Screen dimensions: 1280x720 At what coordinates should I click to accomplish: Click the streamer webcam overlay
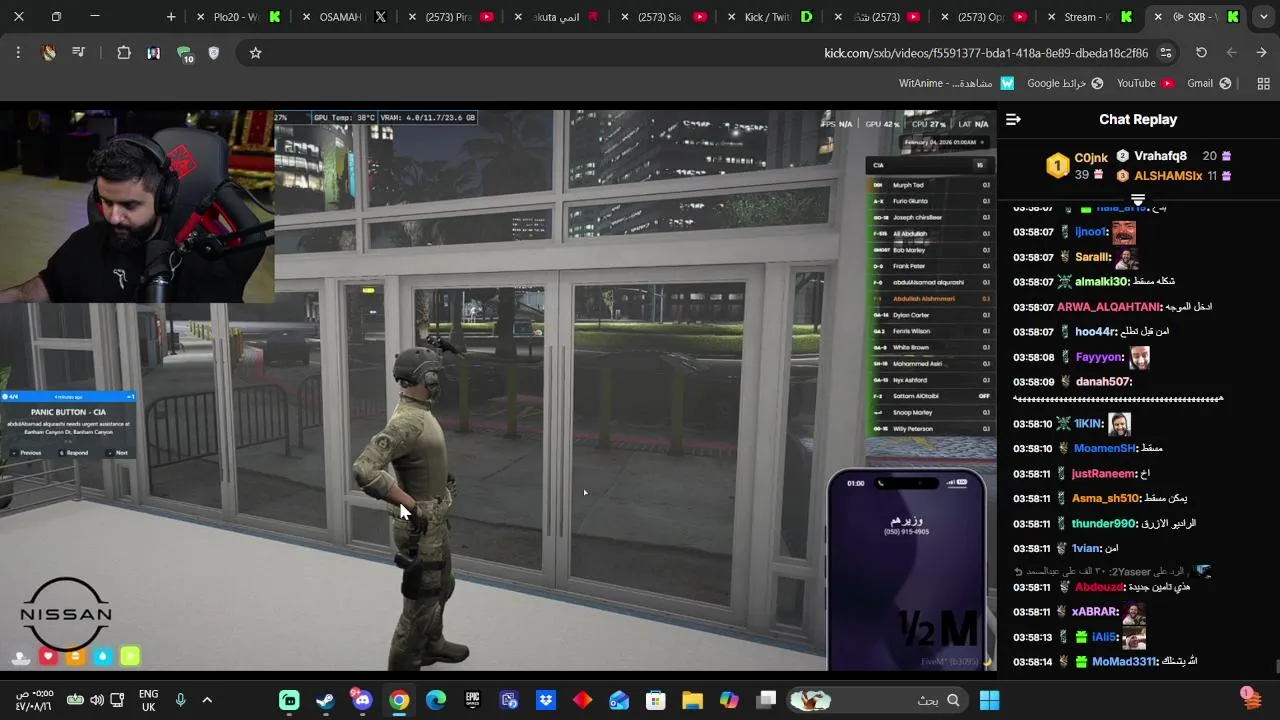(x=137, y=206)
